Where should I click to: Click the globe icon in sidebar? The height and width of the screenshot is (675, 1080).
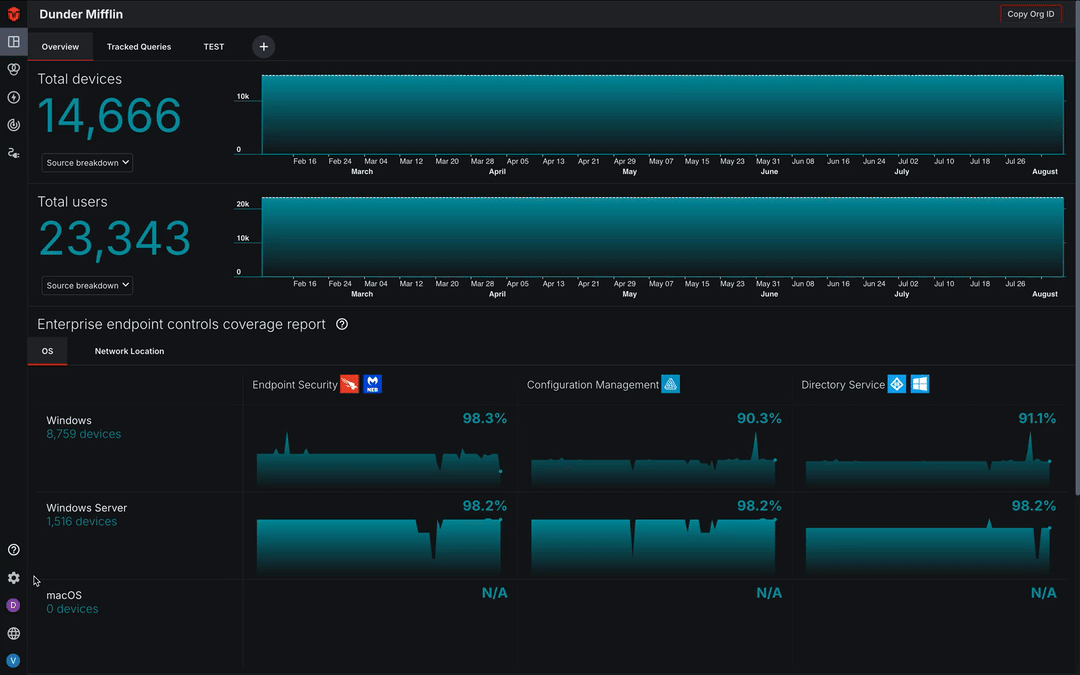(x=13, y=633)
